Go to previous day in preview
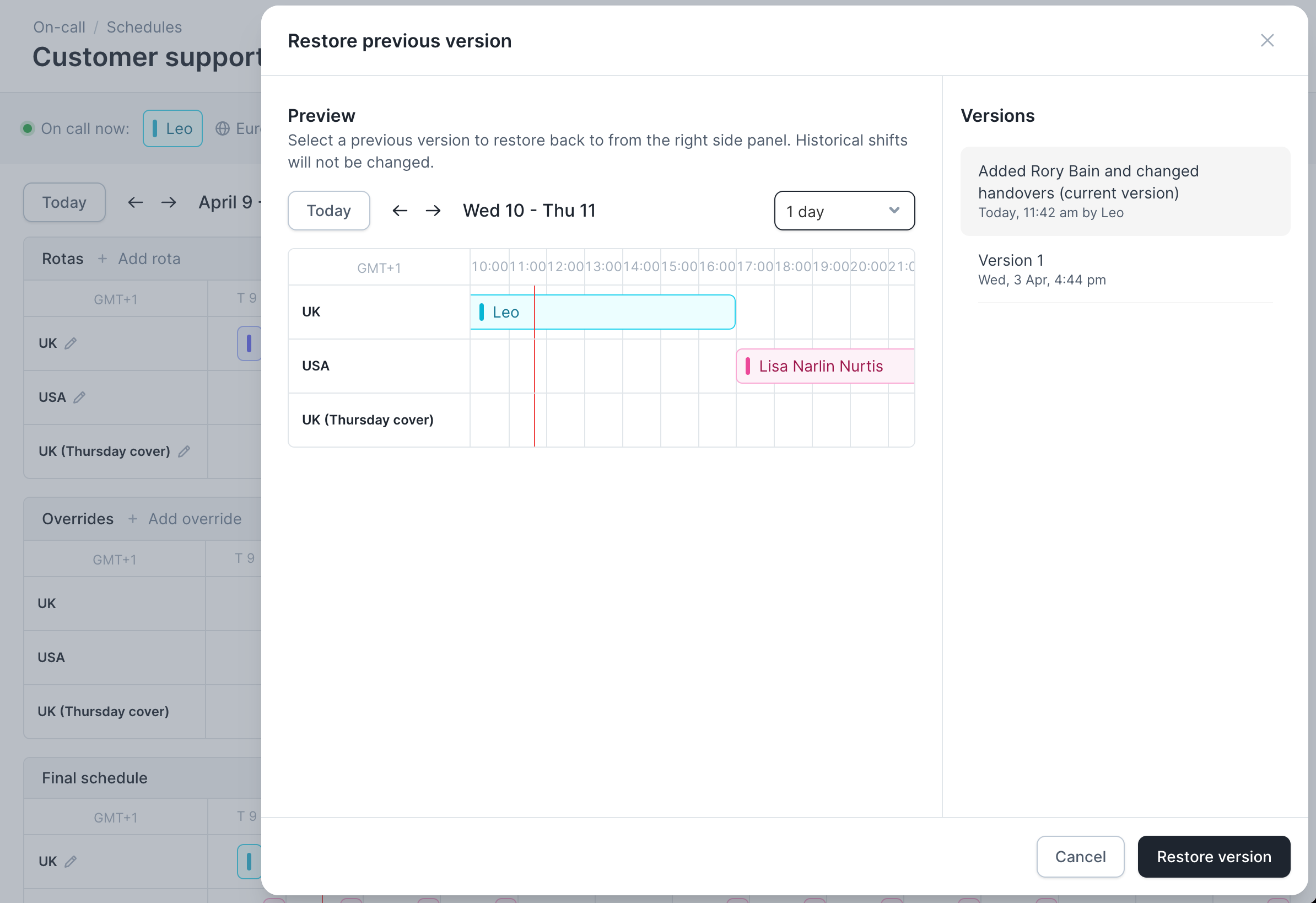This screenshot has height=903, width=1316. (x=400, y=211)
